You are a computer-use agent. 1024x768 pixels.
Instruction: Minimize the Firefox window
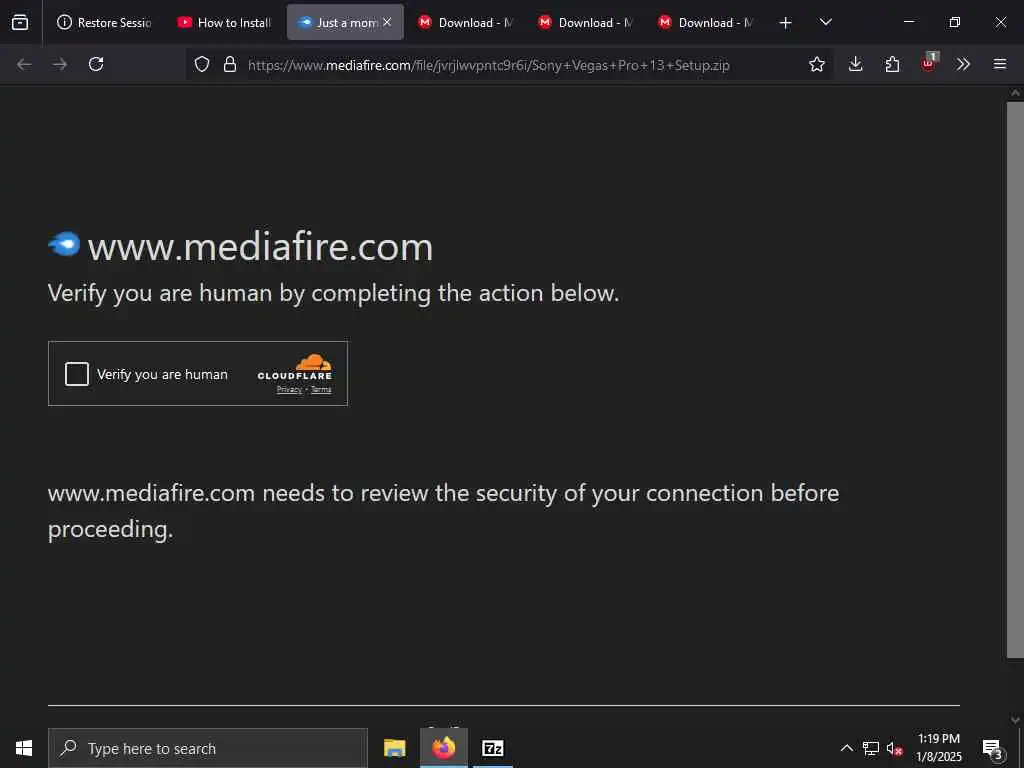908,22
